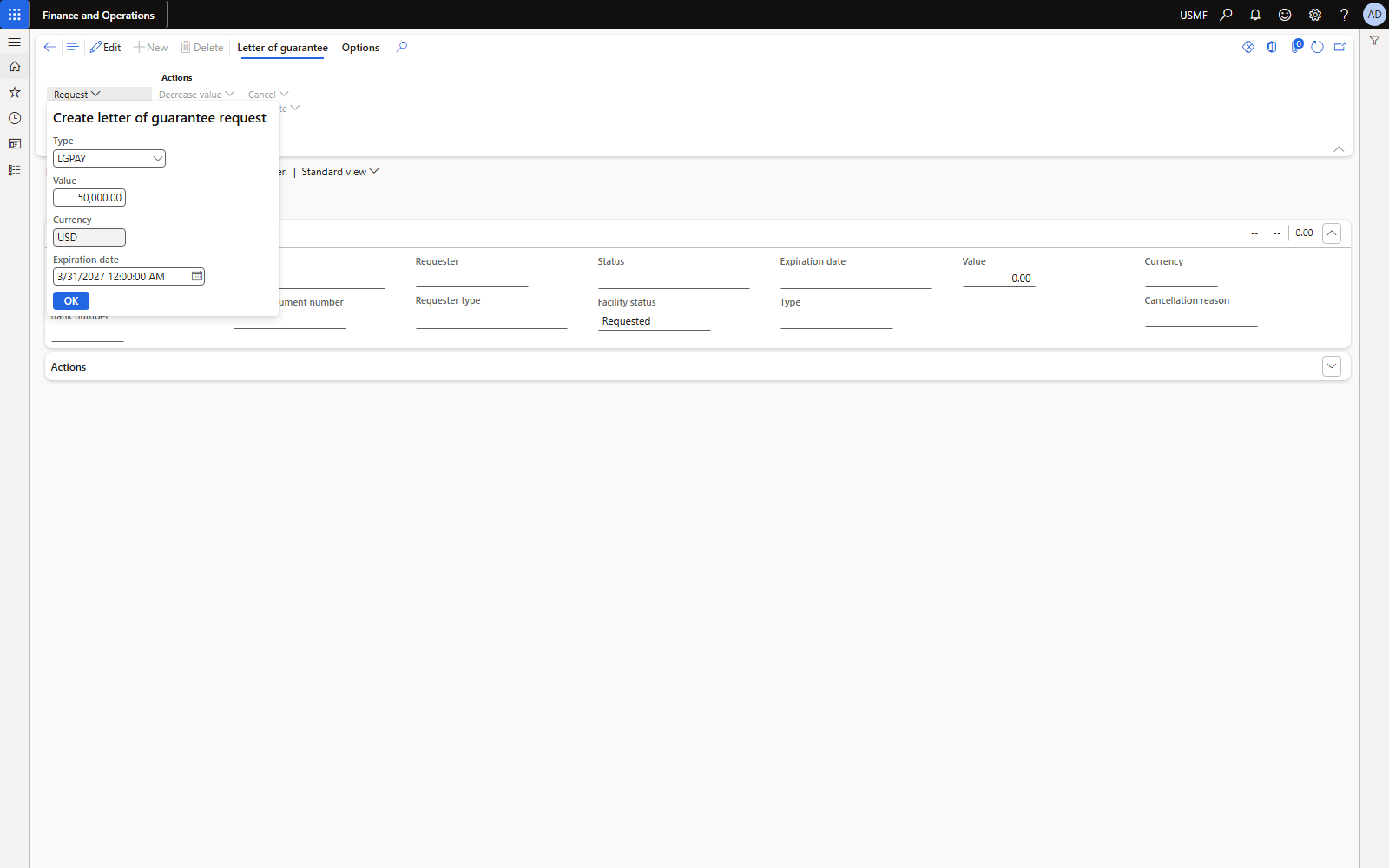Expand the Actions fast tab

pos(1332,366)
